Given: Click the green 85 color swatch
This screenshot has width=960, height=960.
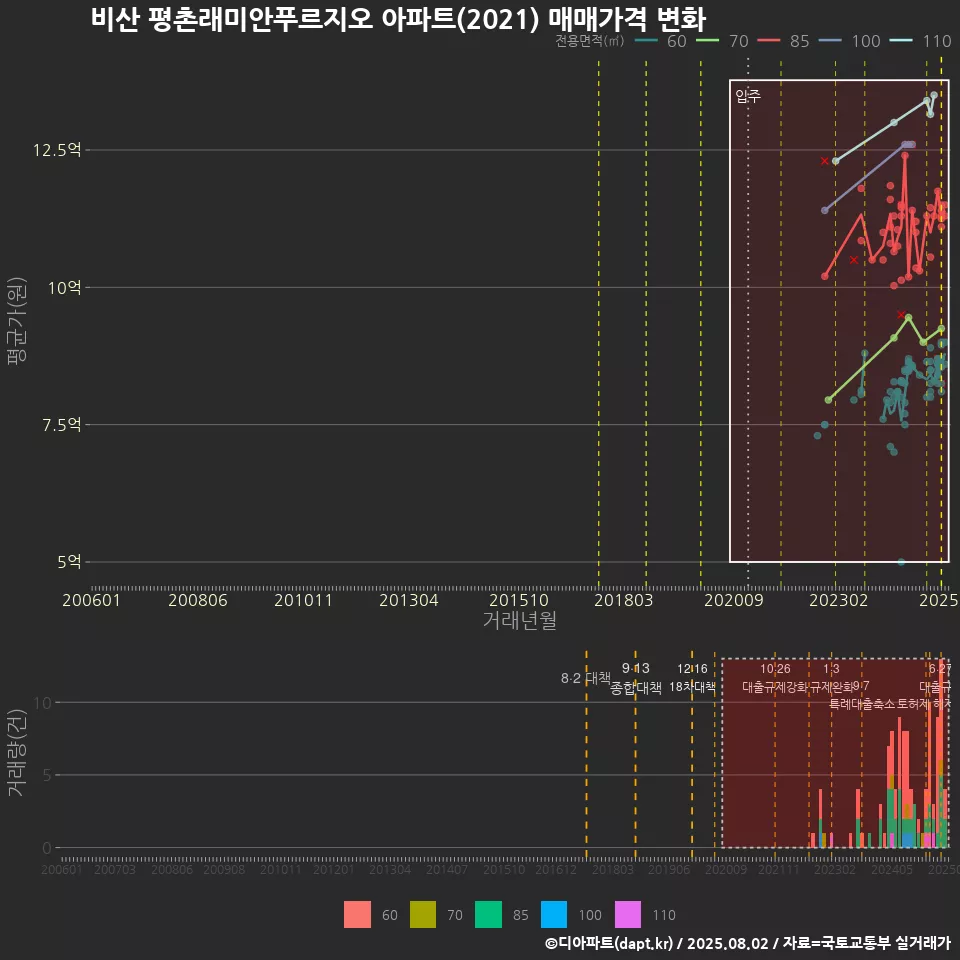Looking at the screenshot, I should point(488,915).
